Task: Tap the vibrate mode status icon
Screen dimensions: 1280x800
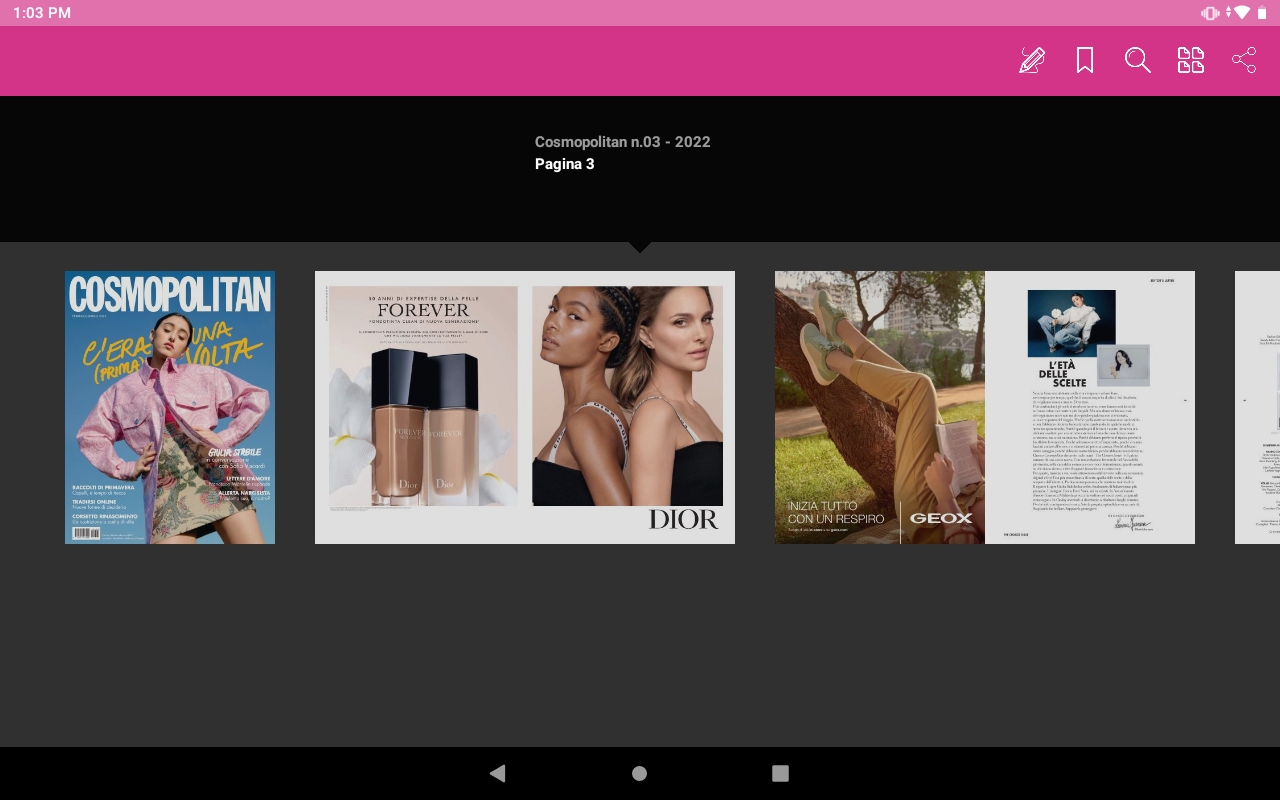Action: coord(1210,13)
